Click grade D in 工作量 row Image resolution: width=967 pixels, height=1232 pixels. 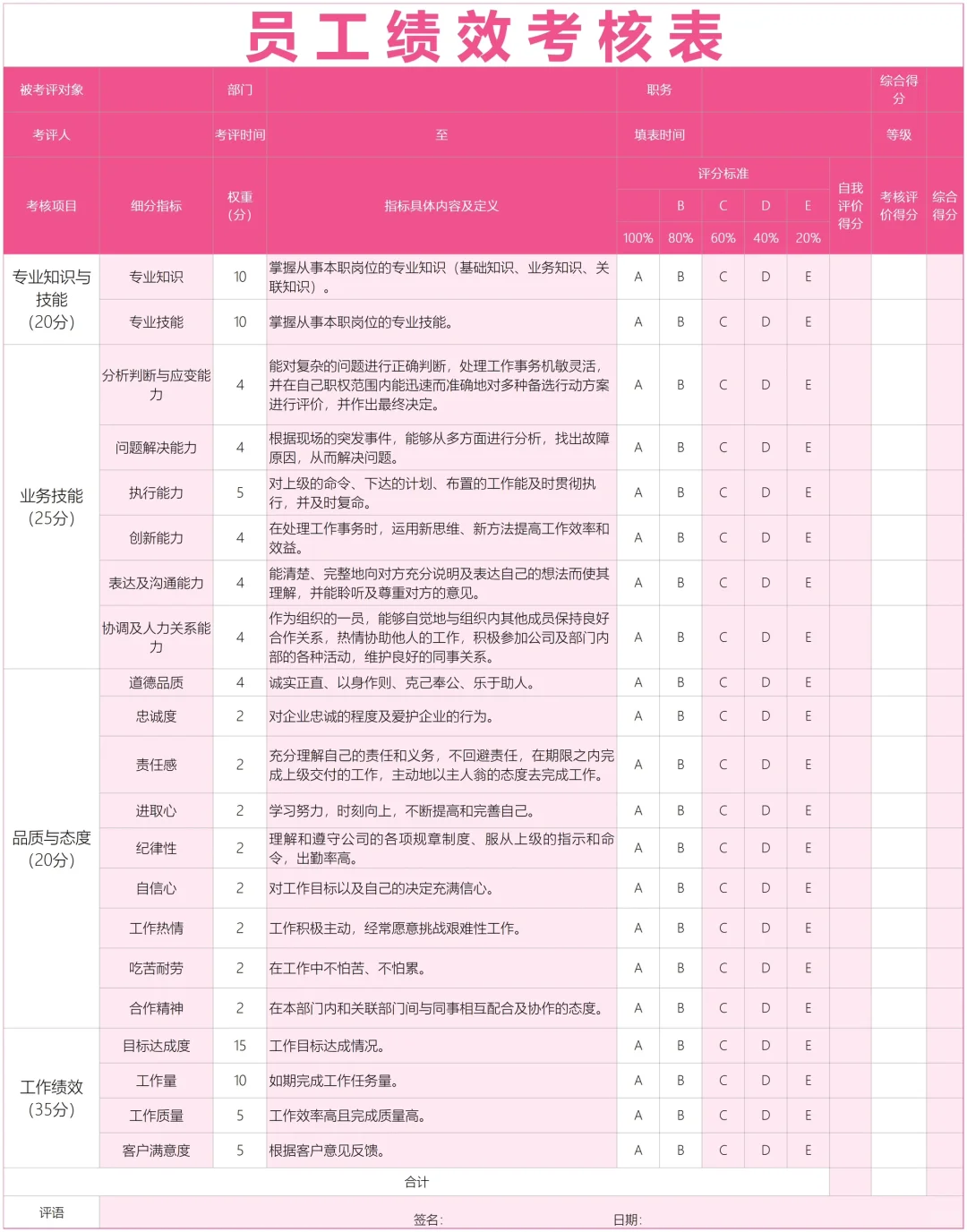coord(766,1081)
